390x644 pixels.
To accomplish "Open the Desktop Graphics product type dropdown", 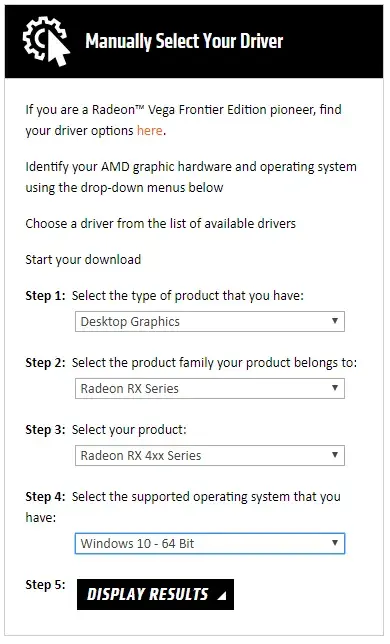I will (210, 322).
